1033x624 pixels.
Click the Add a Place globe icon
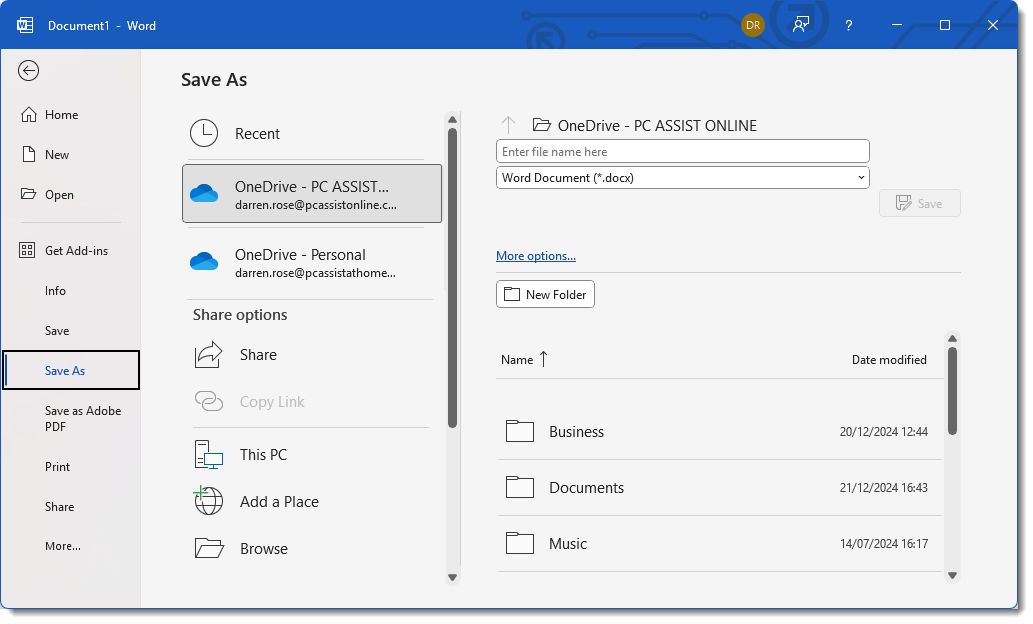[208, 502]
